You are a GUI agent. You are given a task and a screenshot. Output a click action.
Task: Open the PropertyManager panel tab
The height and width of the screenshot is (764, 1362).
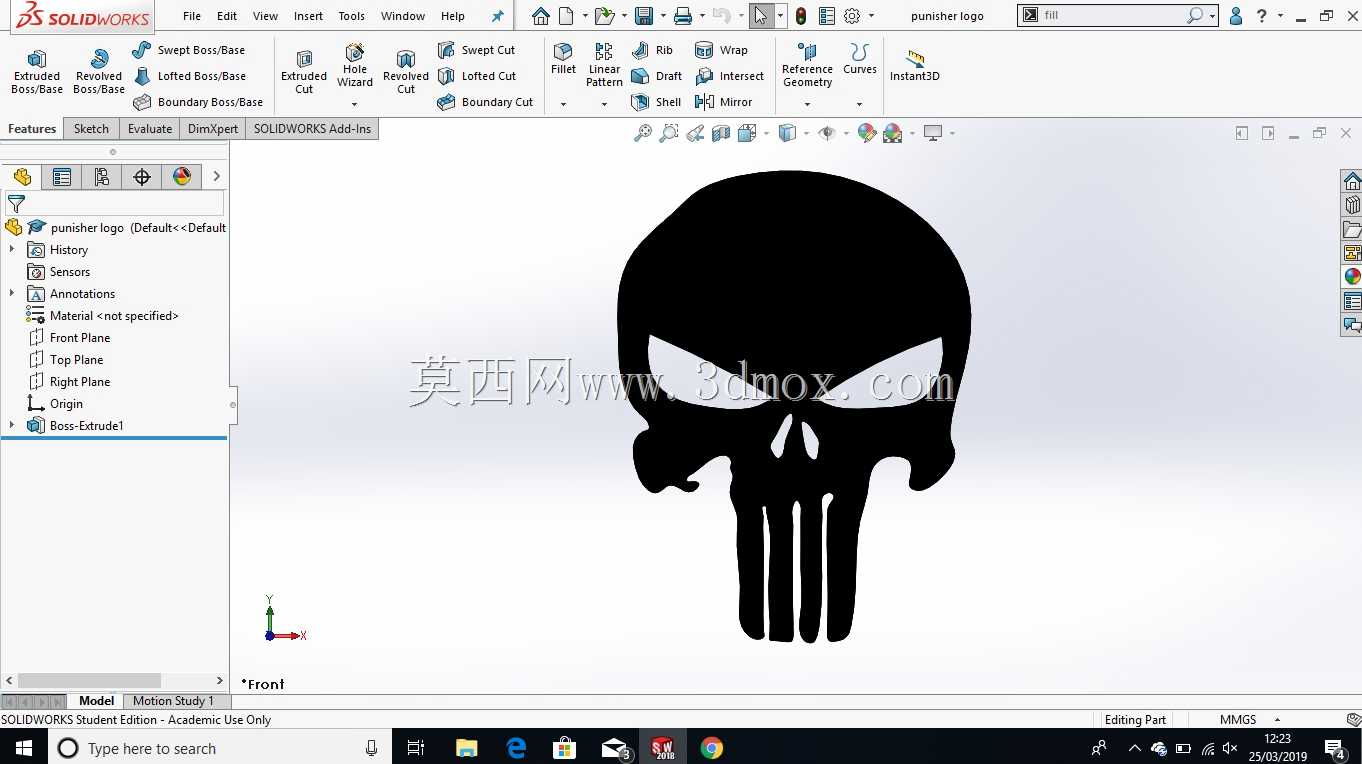pos(62,177)
